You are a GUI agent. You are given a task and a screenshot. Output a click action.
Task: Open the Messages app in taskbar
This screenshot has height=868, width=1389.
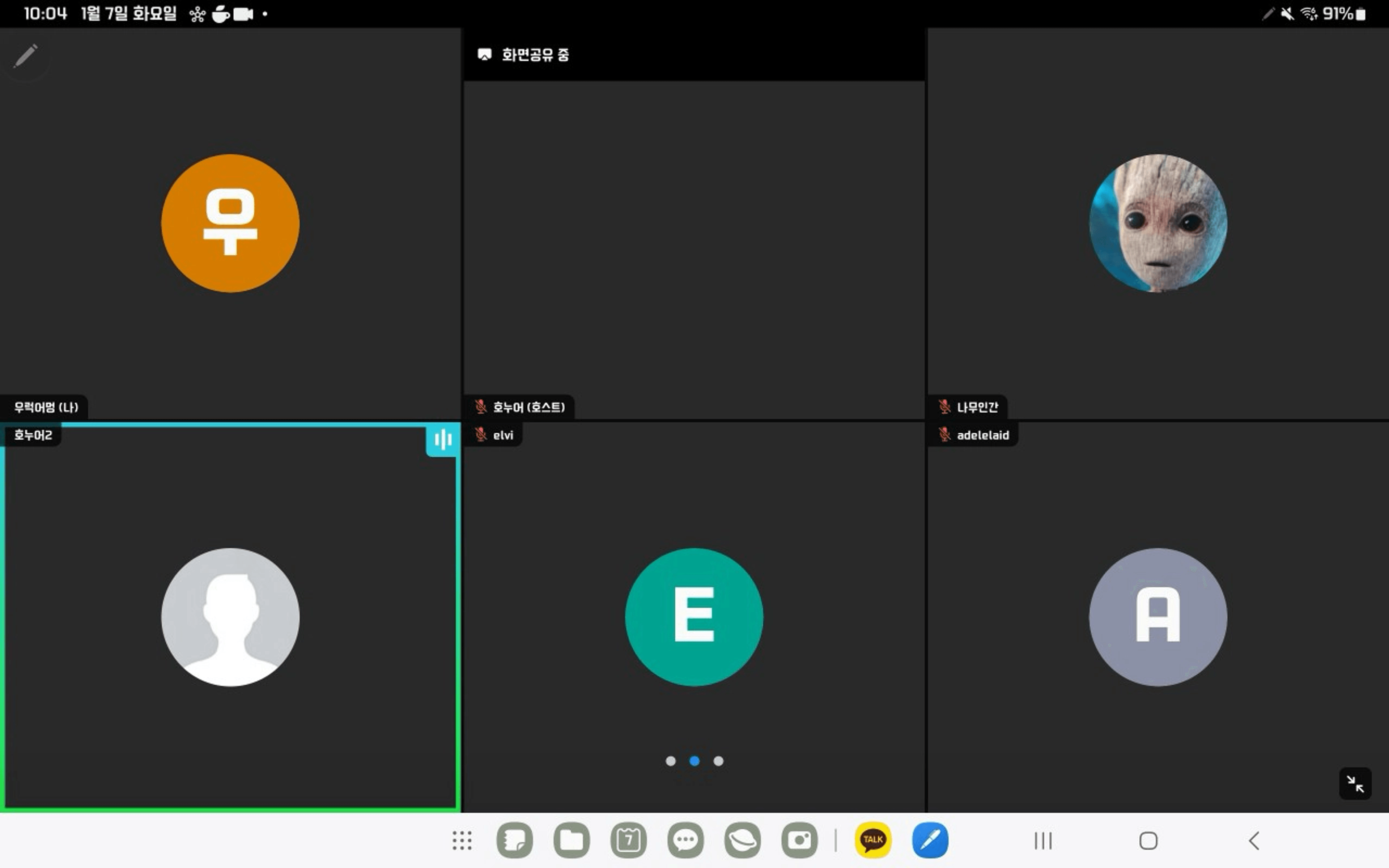(685, 841)
